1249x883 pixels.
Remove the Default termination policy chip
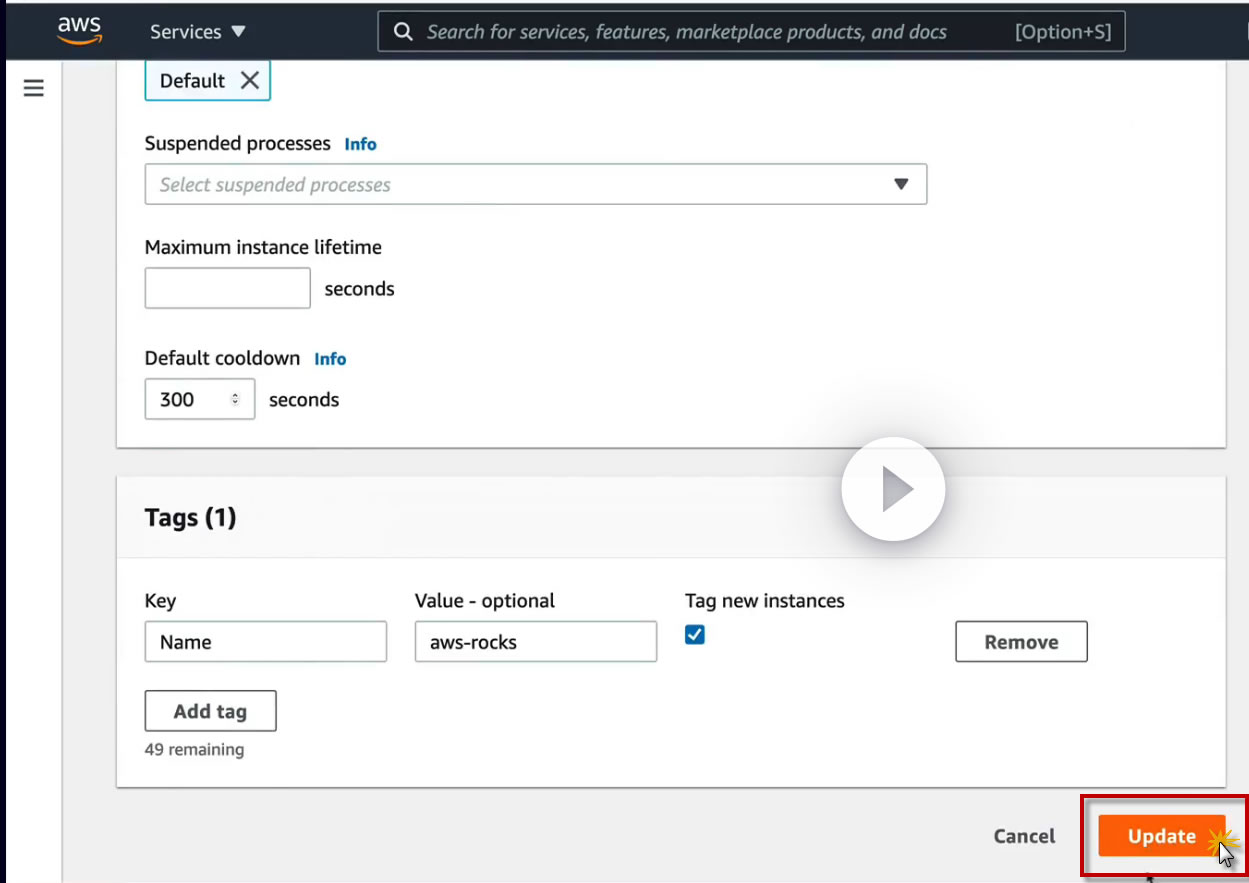[250, 81]
